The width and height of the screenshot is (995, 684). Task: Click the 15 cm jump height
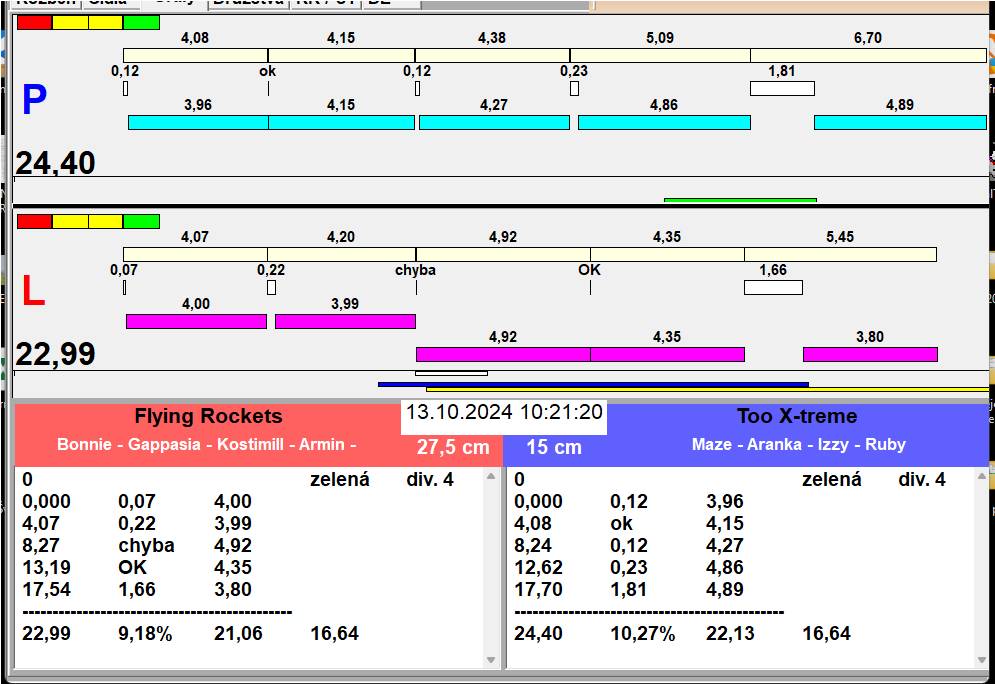554,447
